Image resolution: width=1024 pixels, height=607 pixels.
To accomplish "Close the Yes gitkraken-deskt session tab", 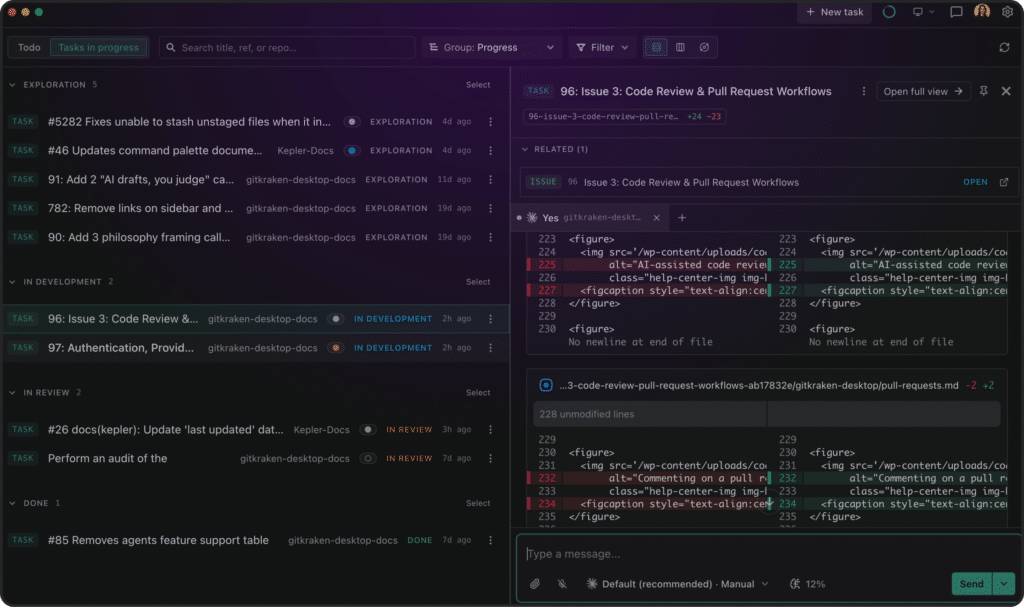I will pyautogui.click(x=656, y=218).
